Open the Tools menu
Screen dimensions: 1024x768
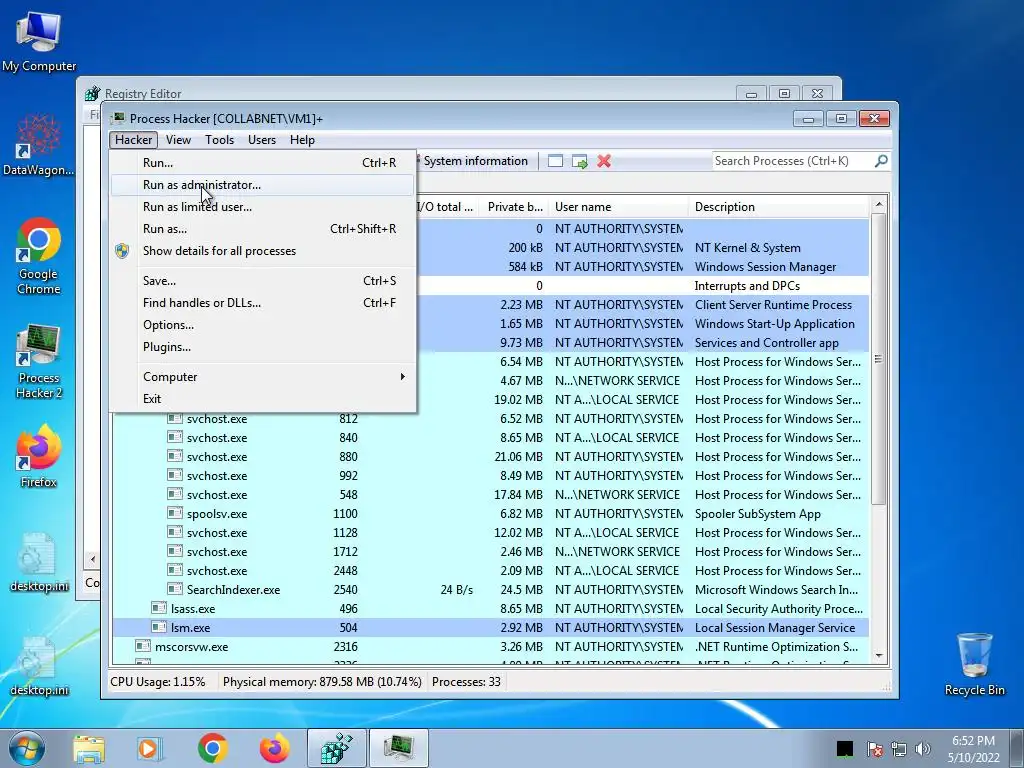[x=219, y=140]
